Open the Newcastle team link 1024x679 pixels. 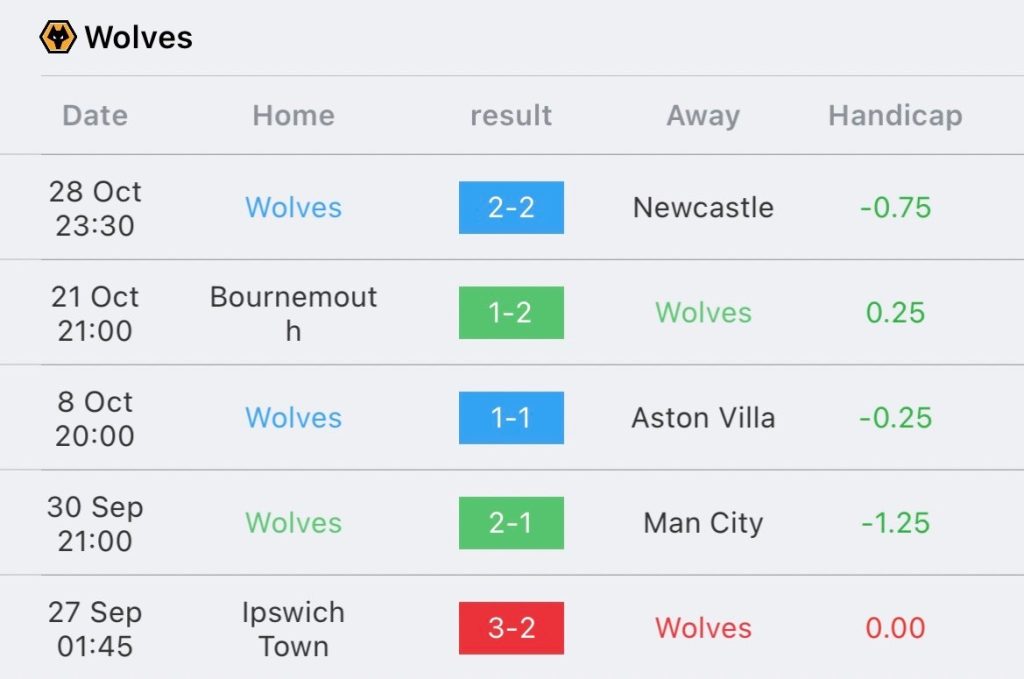click(703, 208)
